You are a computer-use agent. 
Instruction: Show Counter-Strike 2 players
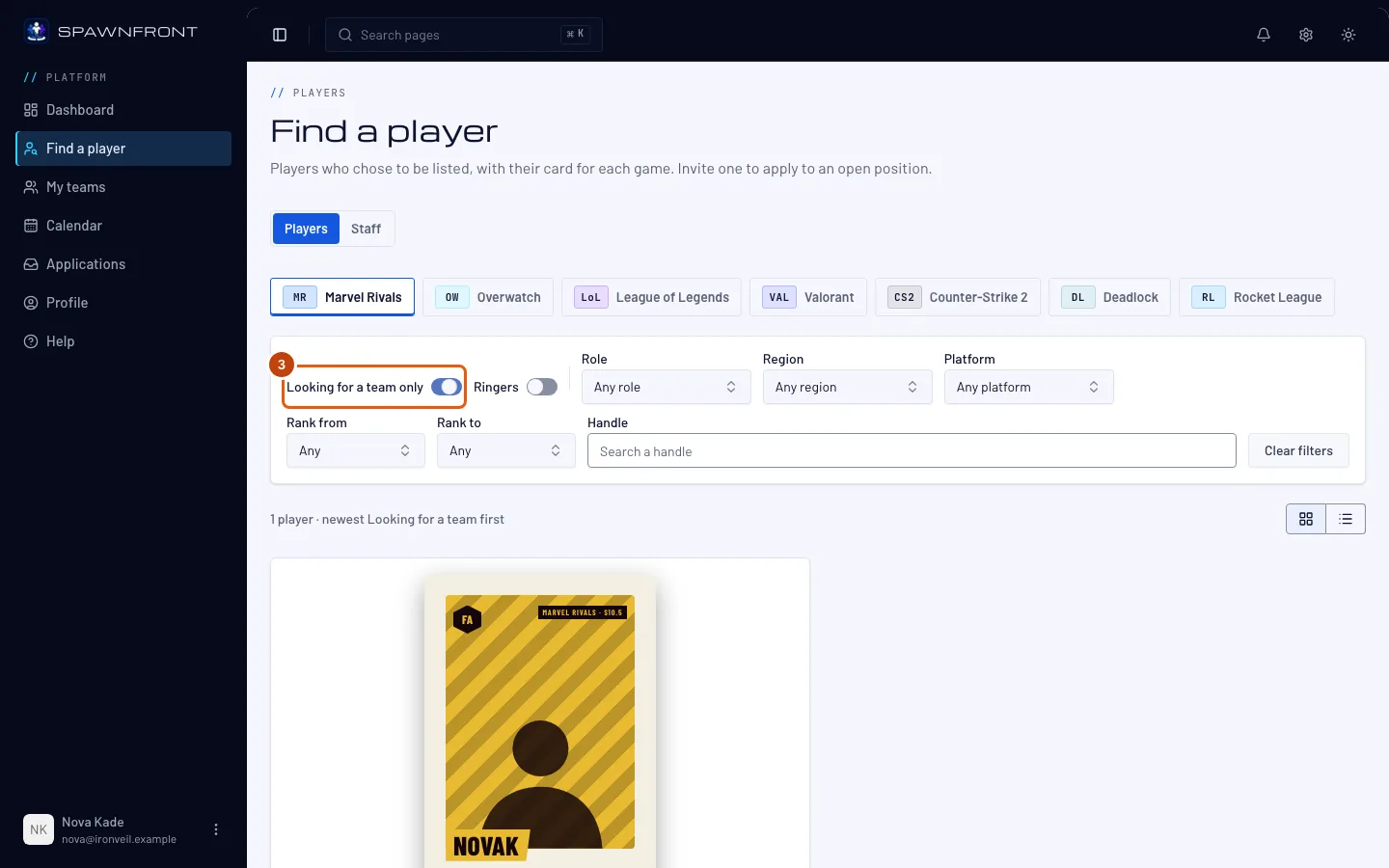click(958, 297)
